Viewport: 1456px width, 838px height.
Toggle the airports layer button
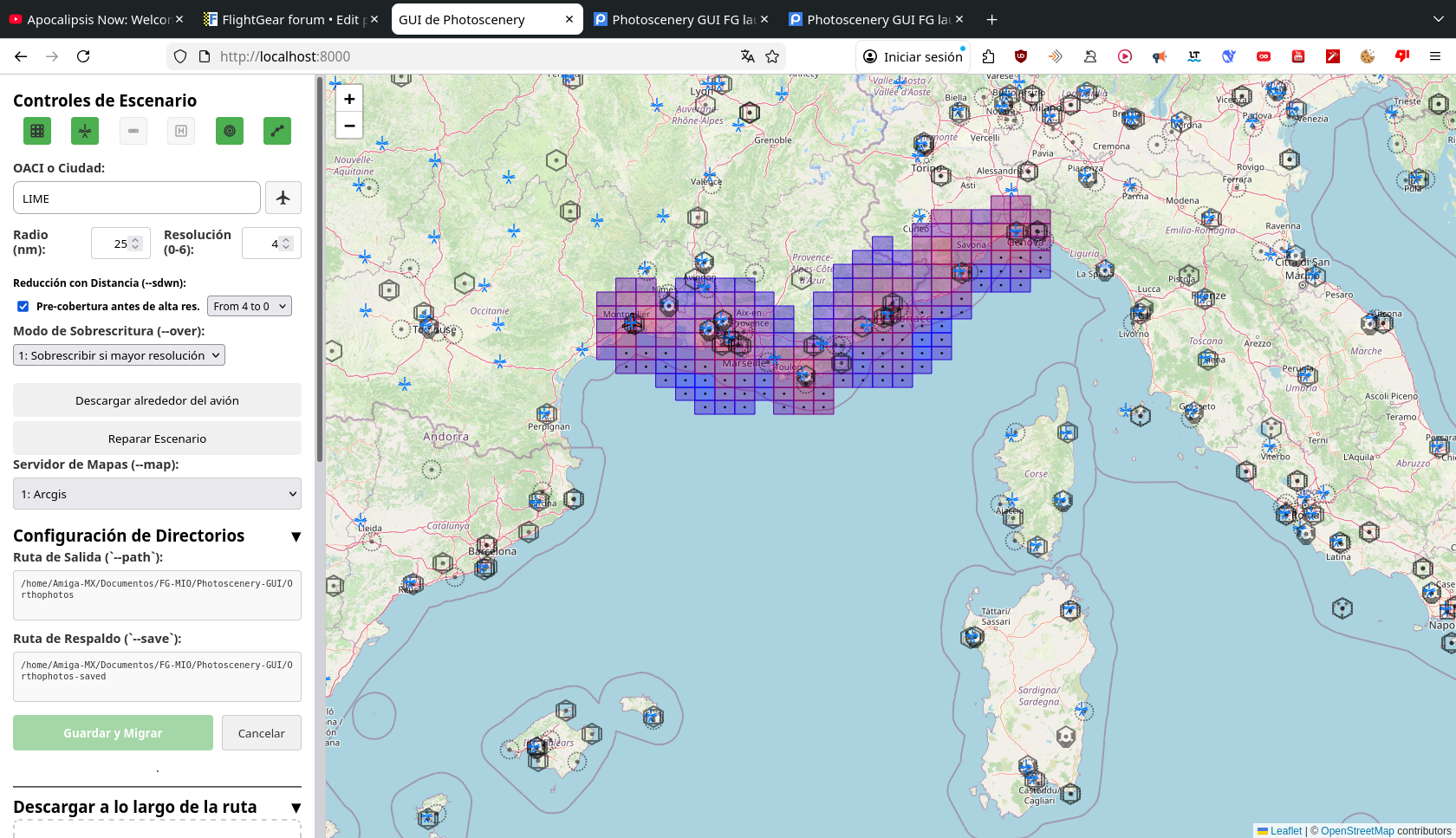(85, 131)
